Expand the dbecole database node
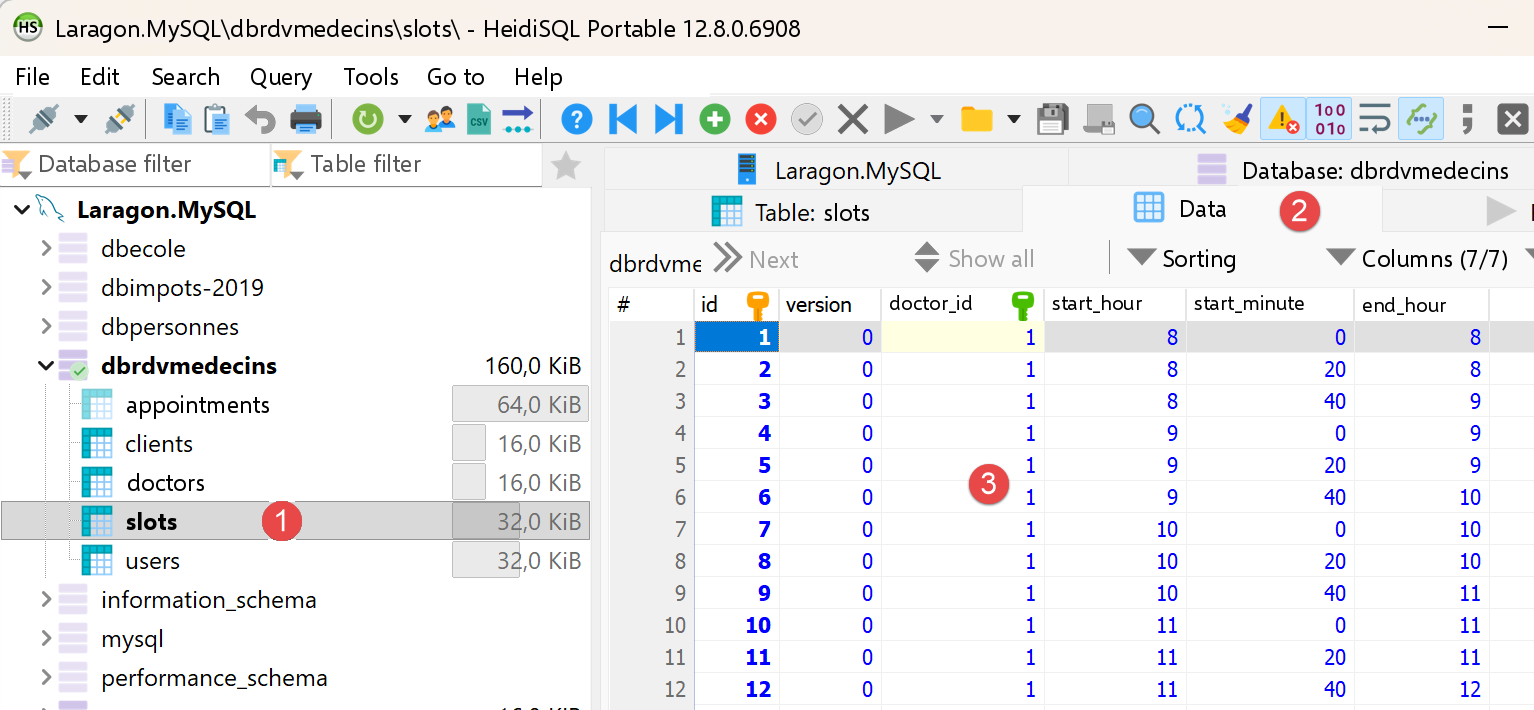Viewport: 1534px width, 710px height. pyautogui.click(x=46, y=248)
